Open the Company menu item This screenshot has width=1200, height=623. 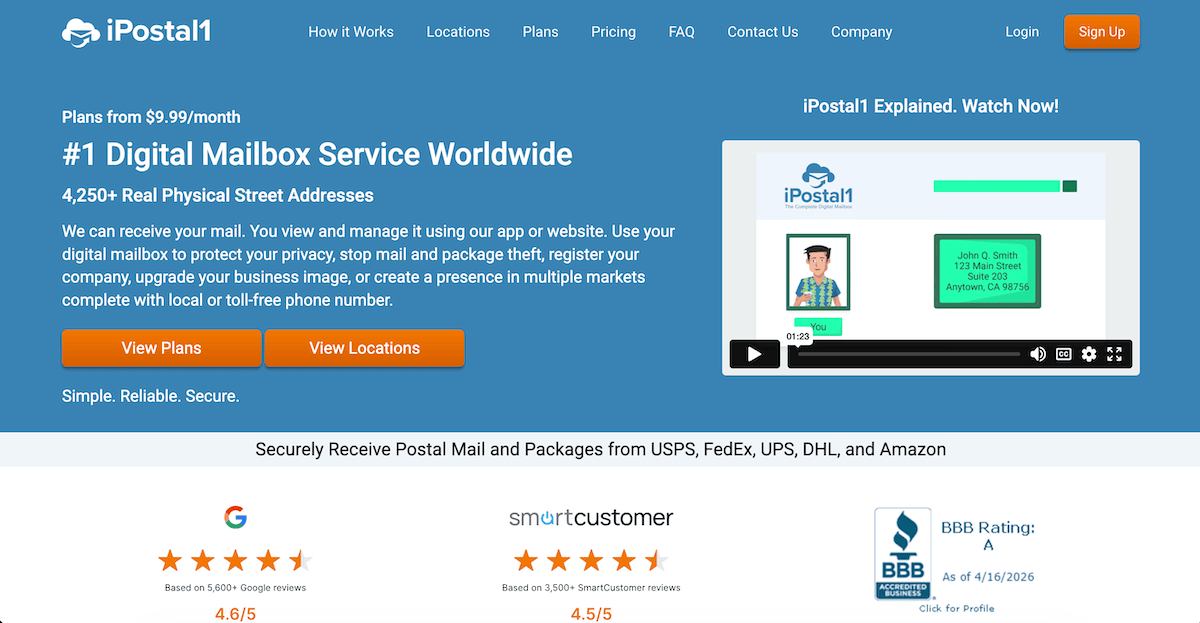[861, 32]
